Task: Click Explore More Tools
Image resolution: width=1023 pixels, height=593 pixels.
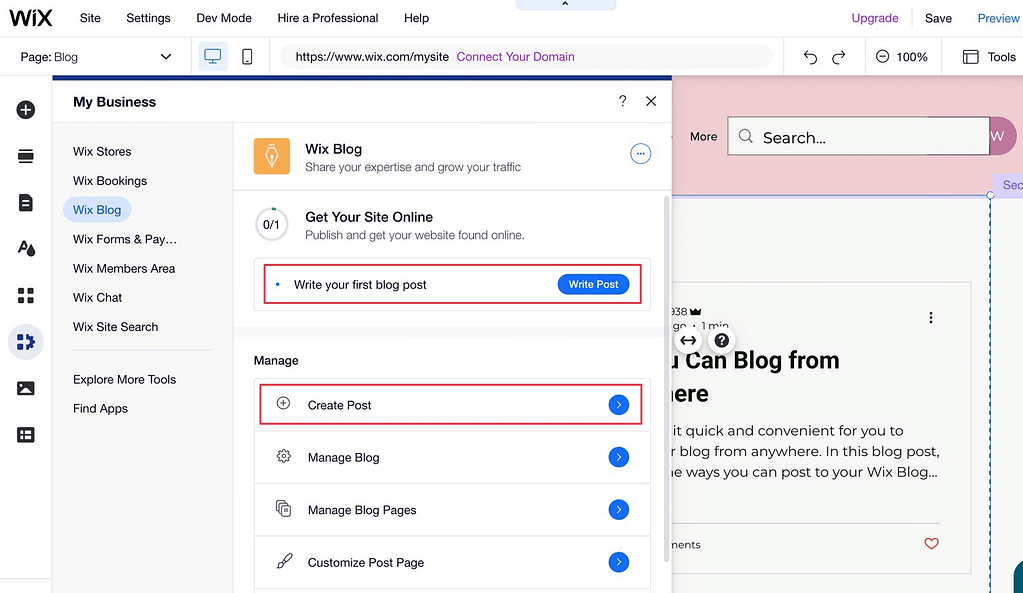Action: [125, 379]
